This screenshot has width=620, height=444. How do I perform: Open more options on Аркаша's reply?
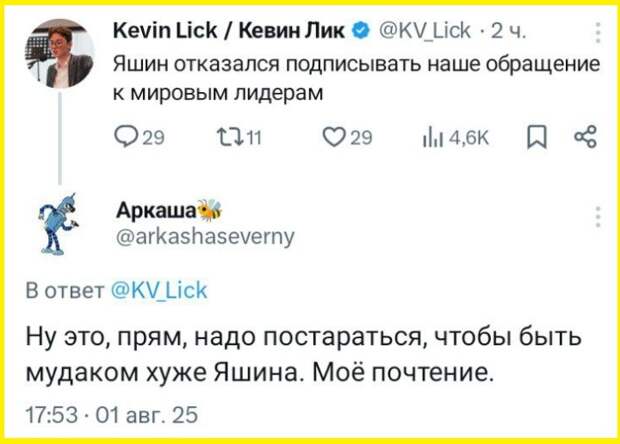[x=598, y=217]
